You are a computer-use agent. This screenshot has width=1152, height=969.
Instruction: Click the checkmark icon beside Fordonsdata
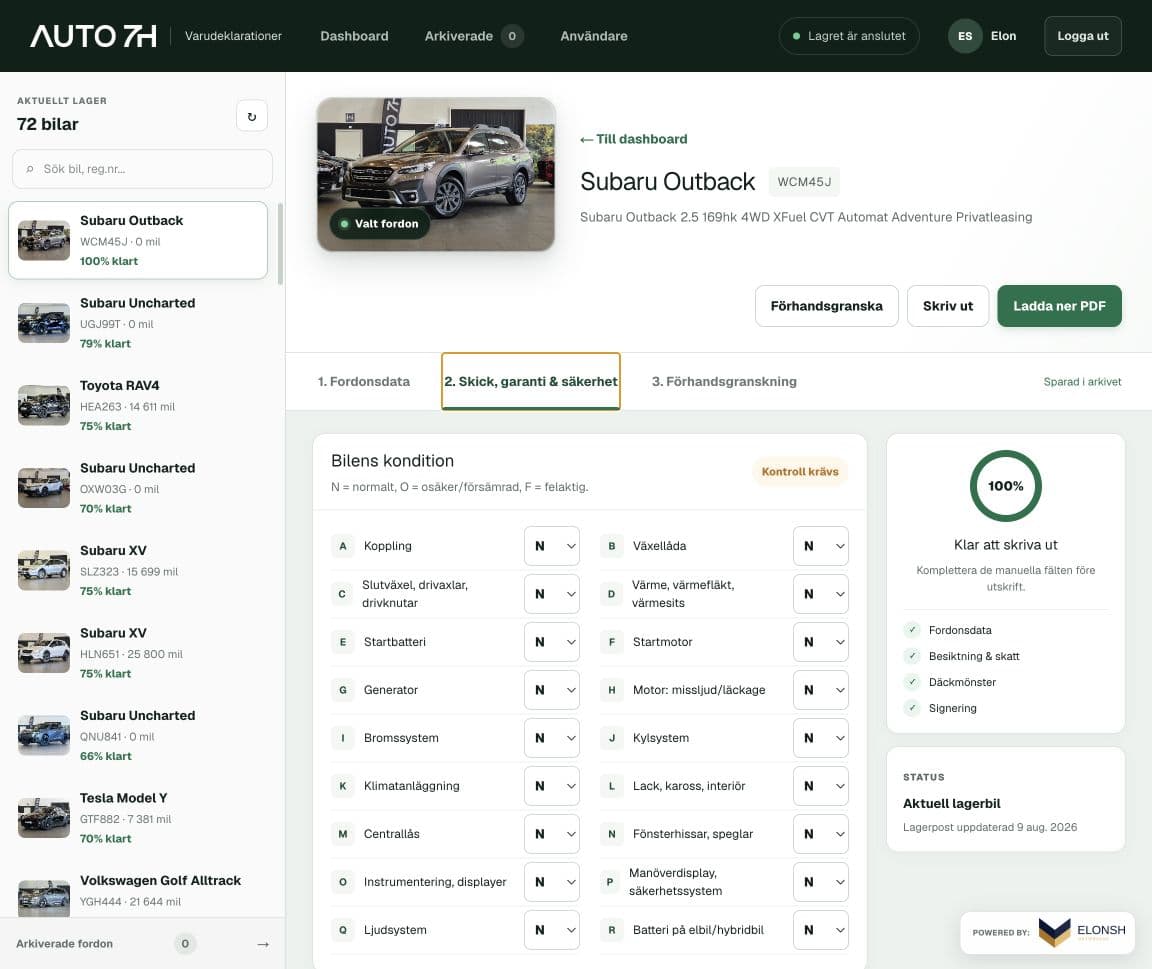pyautogui.click(x=912, y=630)
